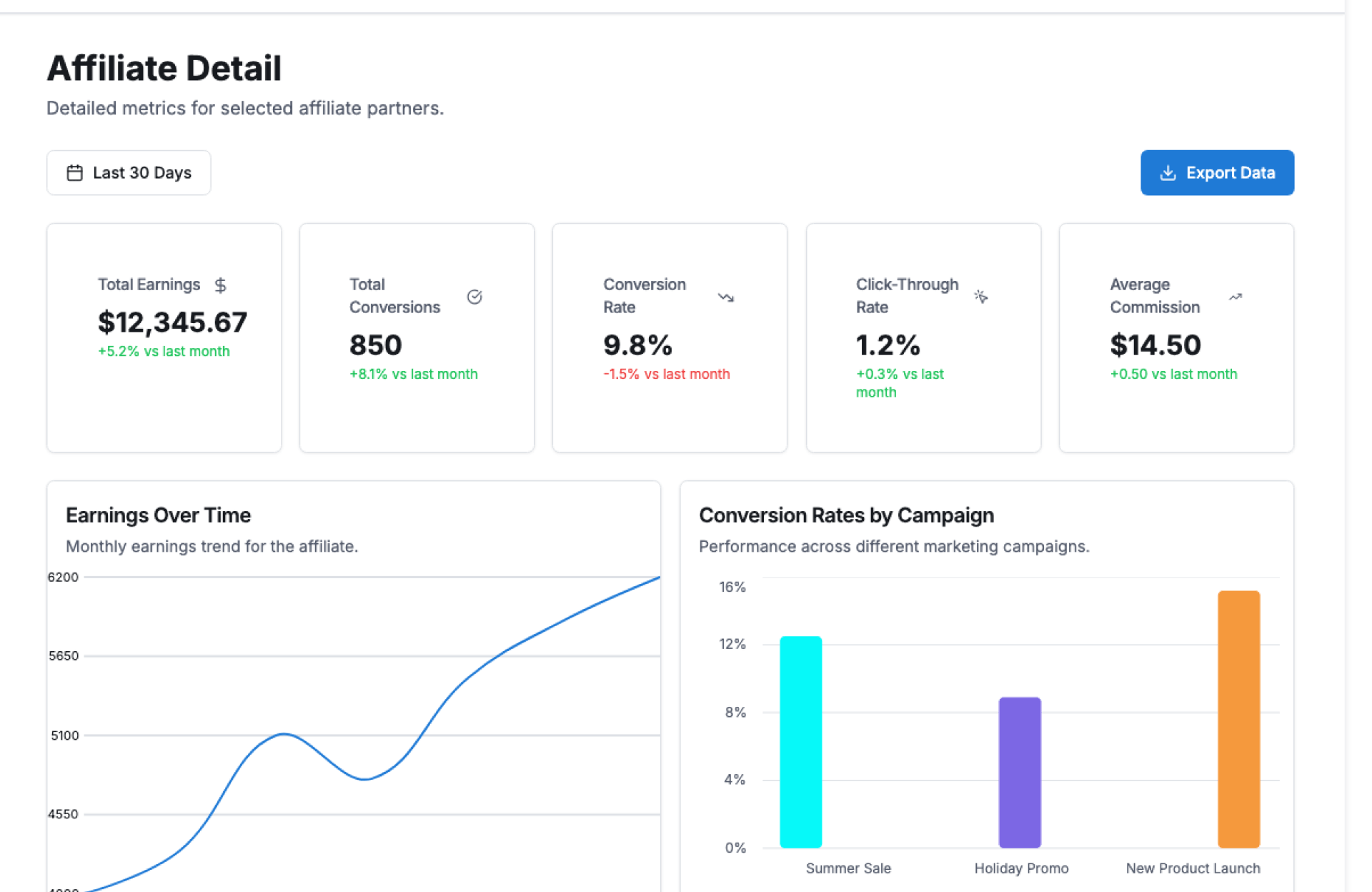1372x892 pixels.
Task: Click the downward trend icon on Conversion Rate
Action: [x=726, y=297]
